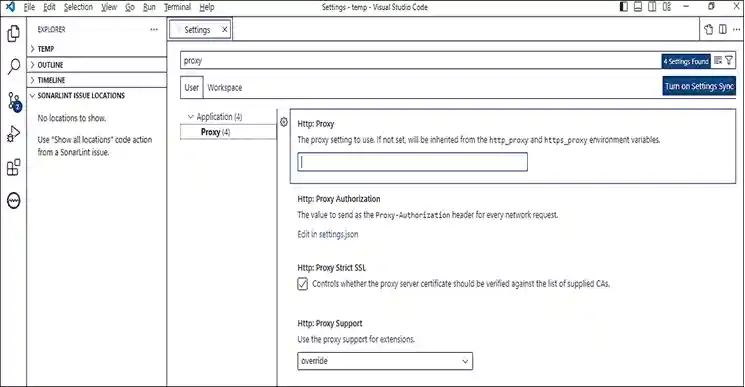The image size is (745, 387).
Task: Open the Selection menu
Action: coord(78,7)
